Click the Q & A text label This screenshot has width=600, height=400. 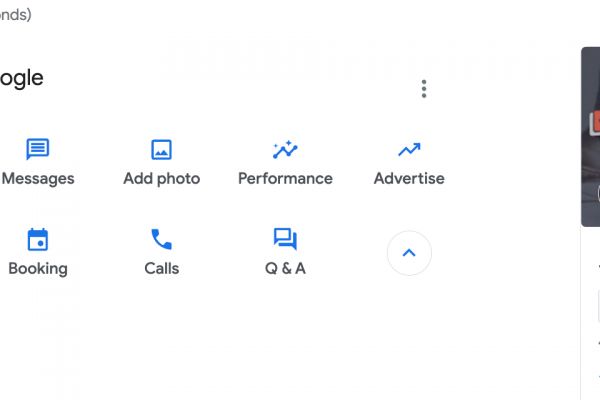[285, 269]
